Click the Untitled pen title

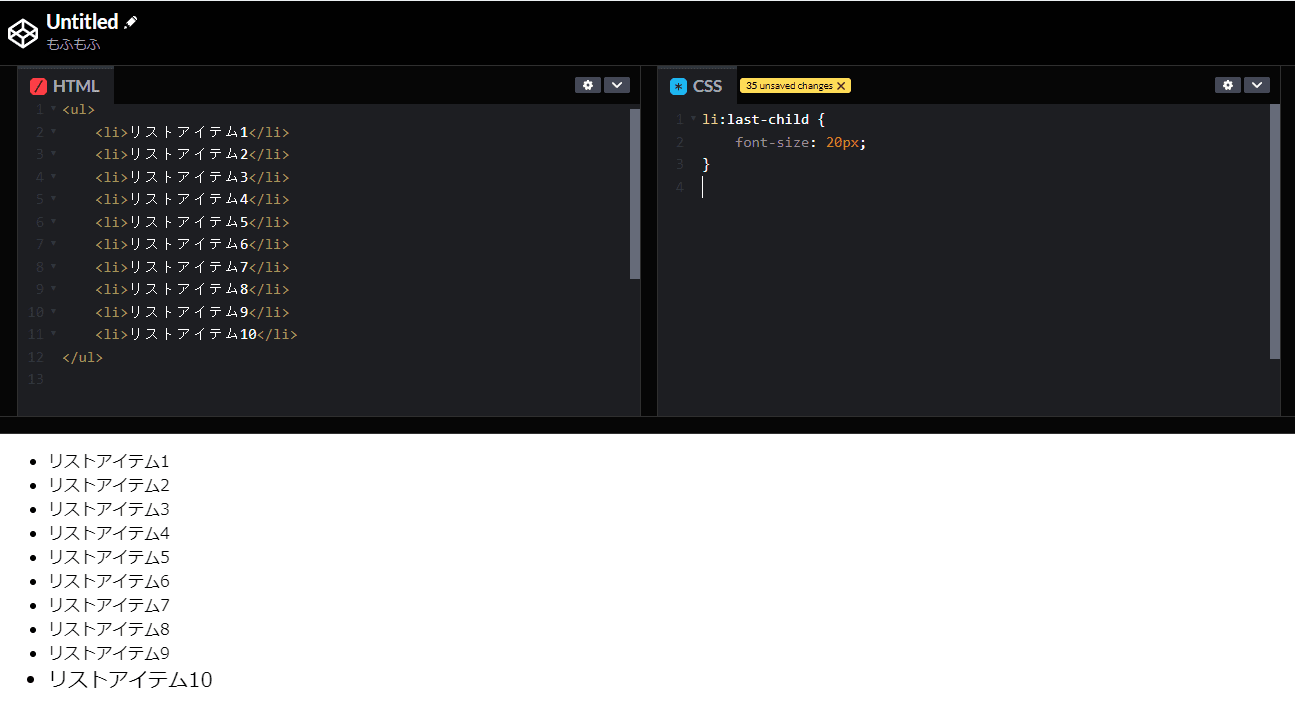[x=82, y=22]
